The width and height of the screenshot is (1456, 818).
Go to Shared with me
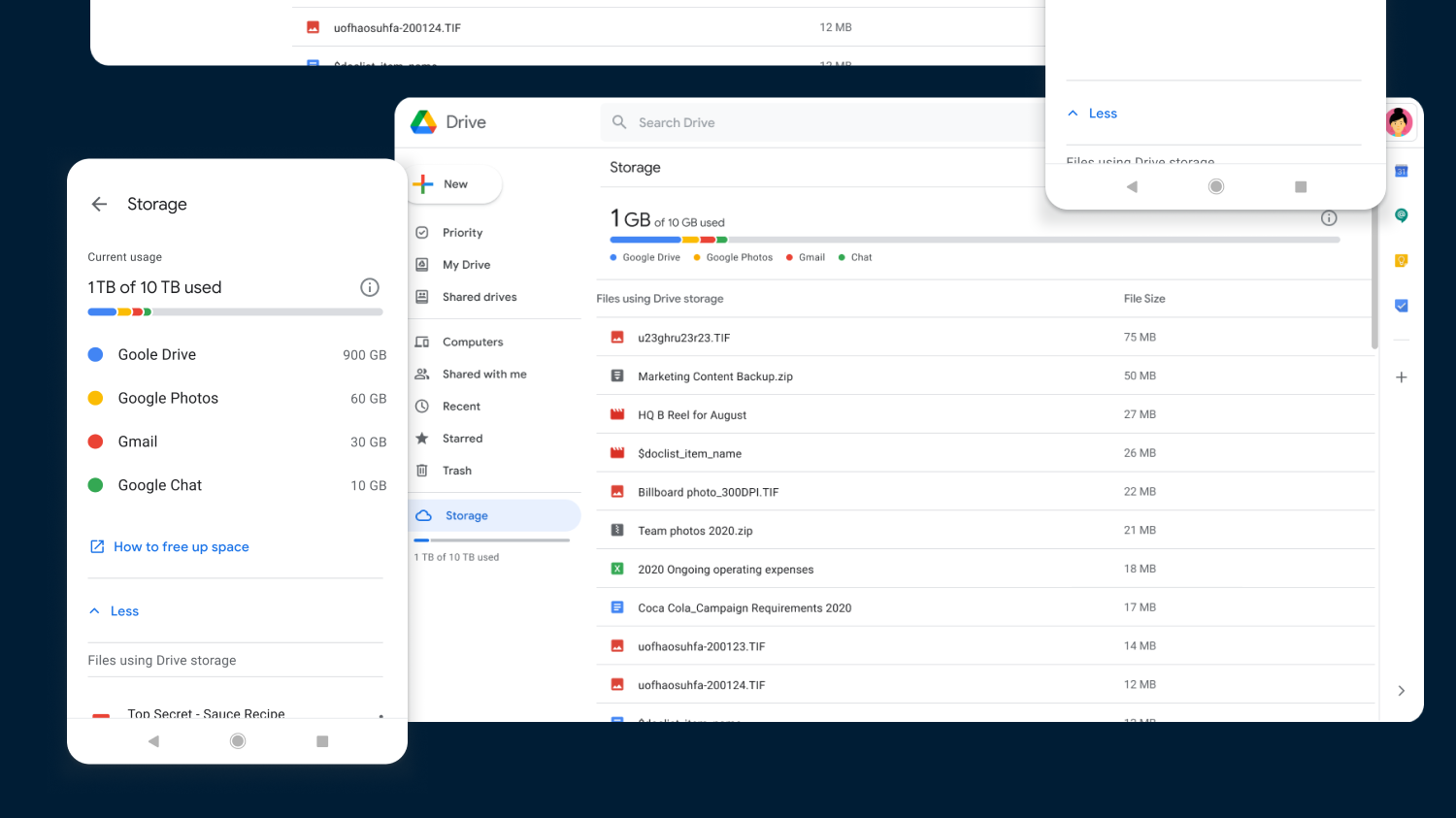483,375
